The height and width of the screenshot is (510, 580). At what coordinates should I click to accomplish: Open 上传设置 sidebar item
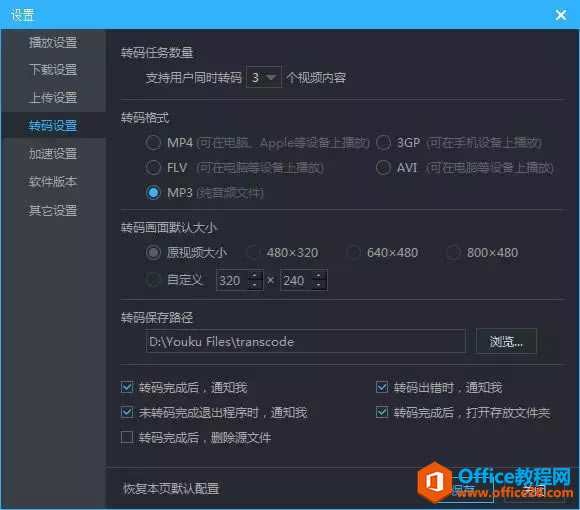pos(53,98)
